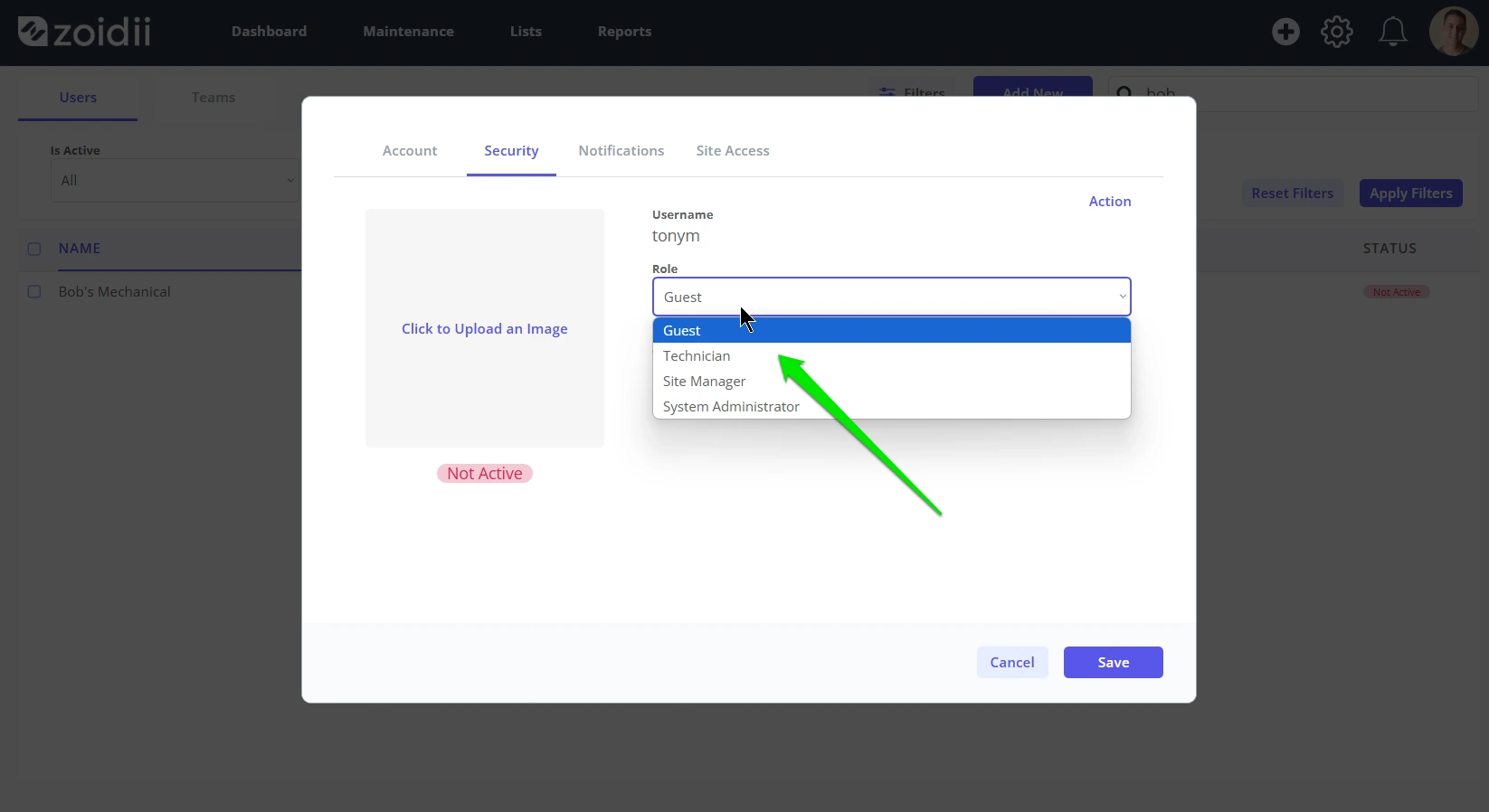Select the Security tab

pos(511,151)
